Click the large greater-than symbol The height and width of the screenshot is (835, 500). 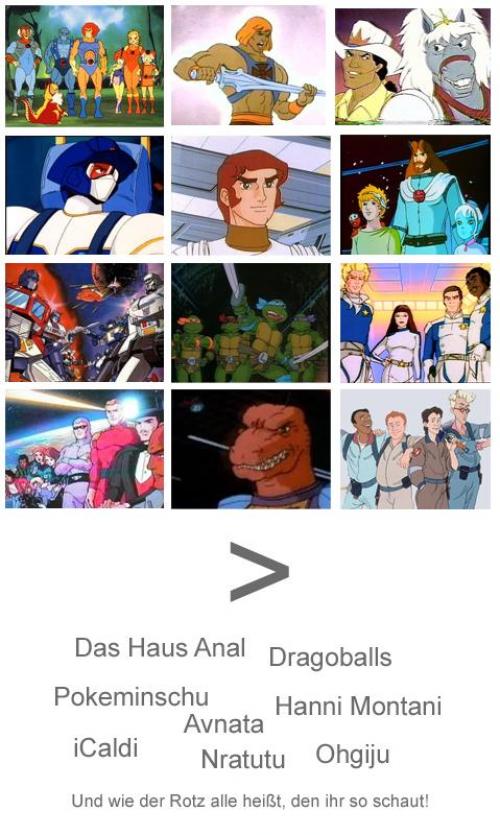(x=259, y=572)
